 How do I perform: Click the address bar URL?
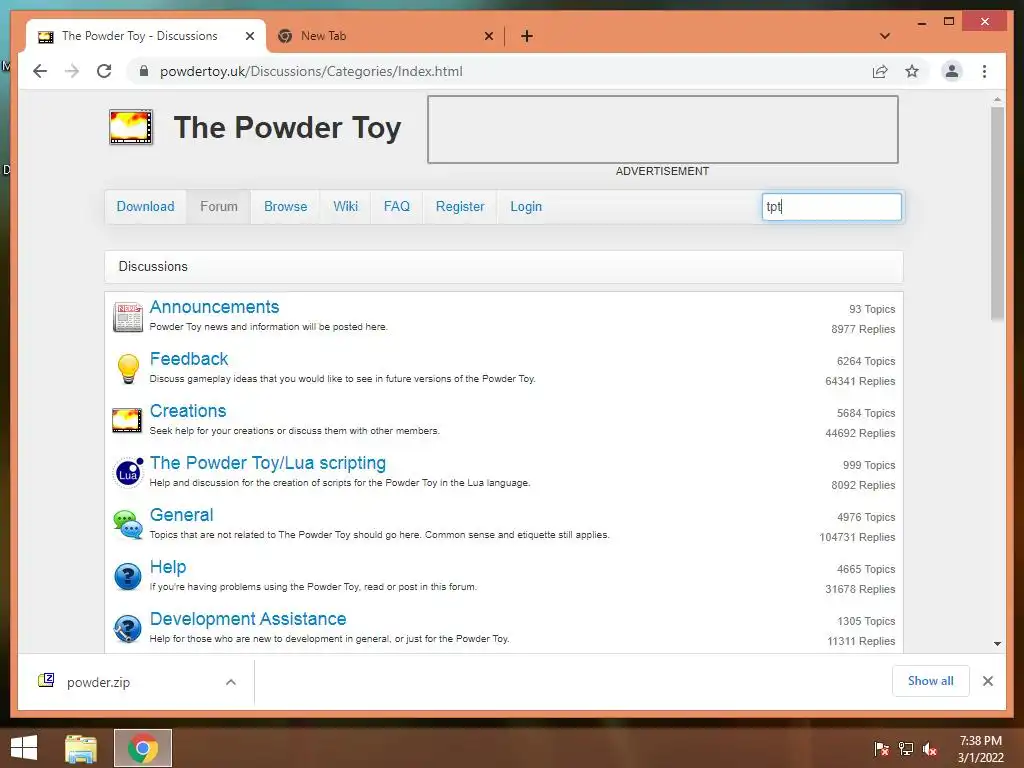pyautogui.click(x=311, y=71)
